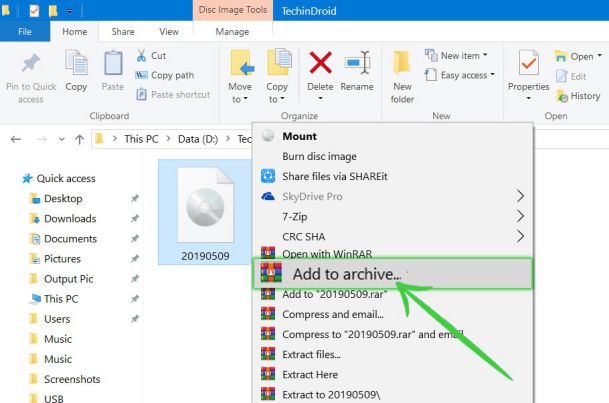This screenshot has width=609, height=403.
Task: Click the WinRAR icon beside Compress and email
Action: point(268,314)
